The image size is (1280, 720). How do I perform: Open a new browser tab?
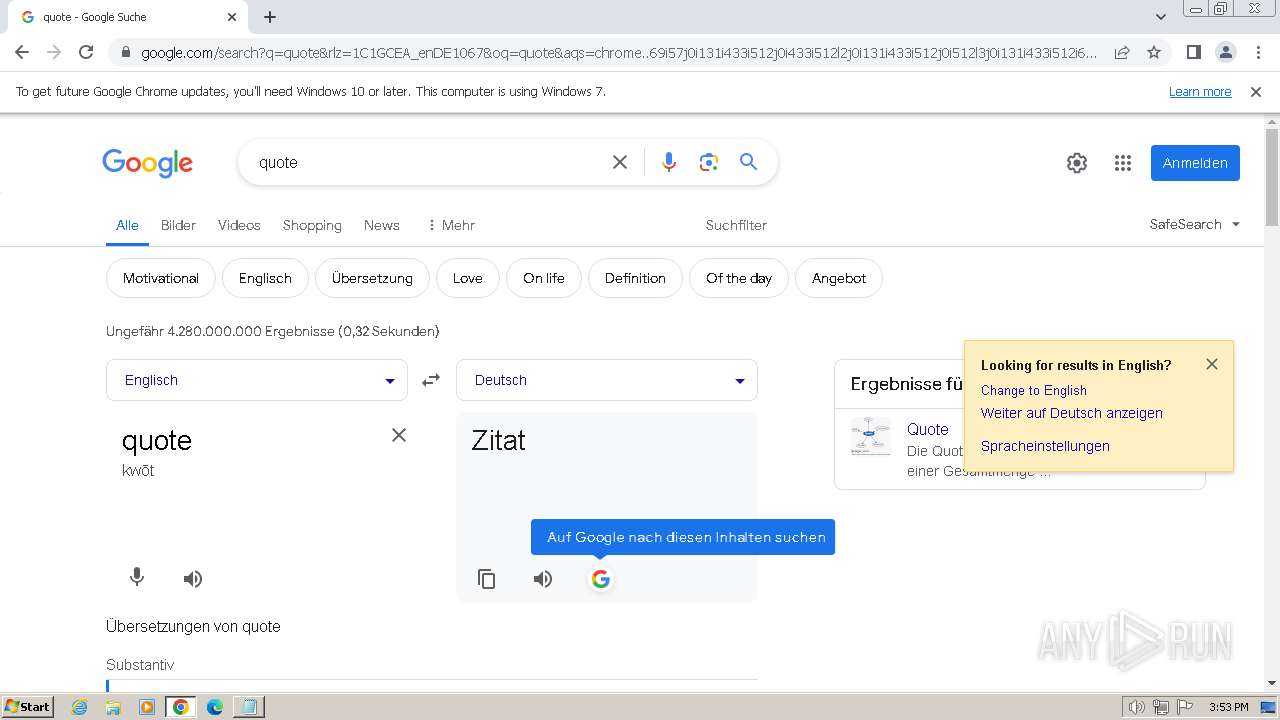pyautogui.click(x=270, y=17)
